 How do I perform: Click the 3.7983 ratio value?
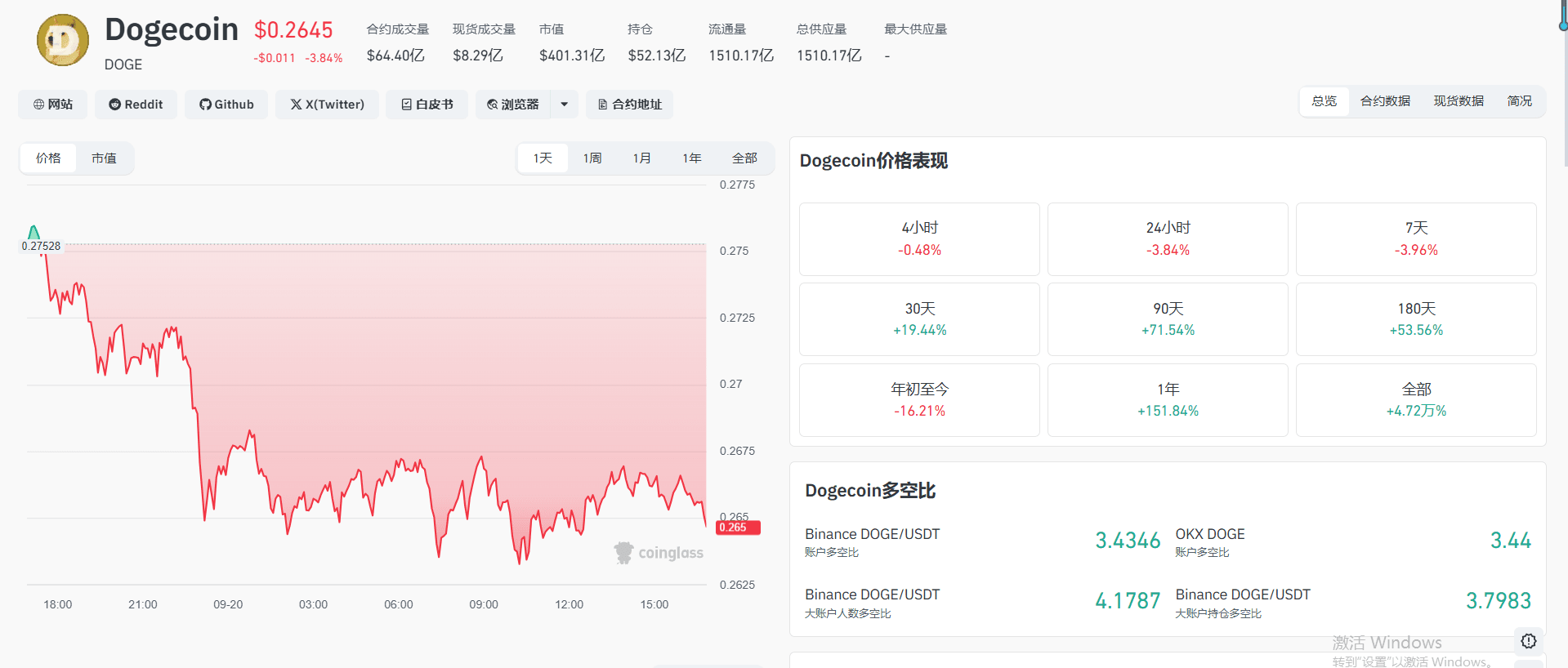click(x=1499, y=601)
